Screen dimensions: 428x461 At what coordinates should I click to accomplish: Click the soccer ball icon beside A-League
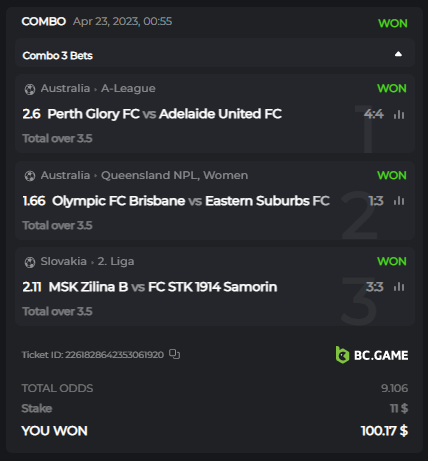tap(30, 89)
